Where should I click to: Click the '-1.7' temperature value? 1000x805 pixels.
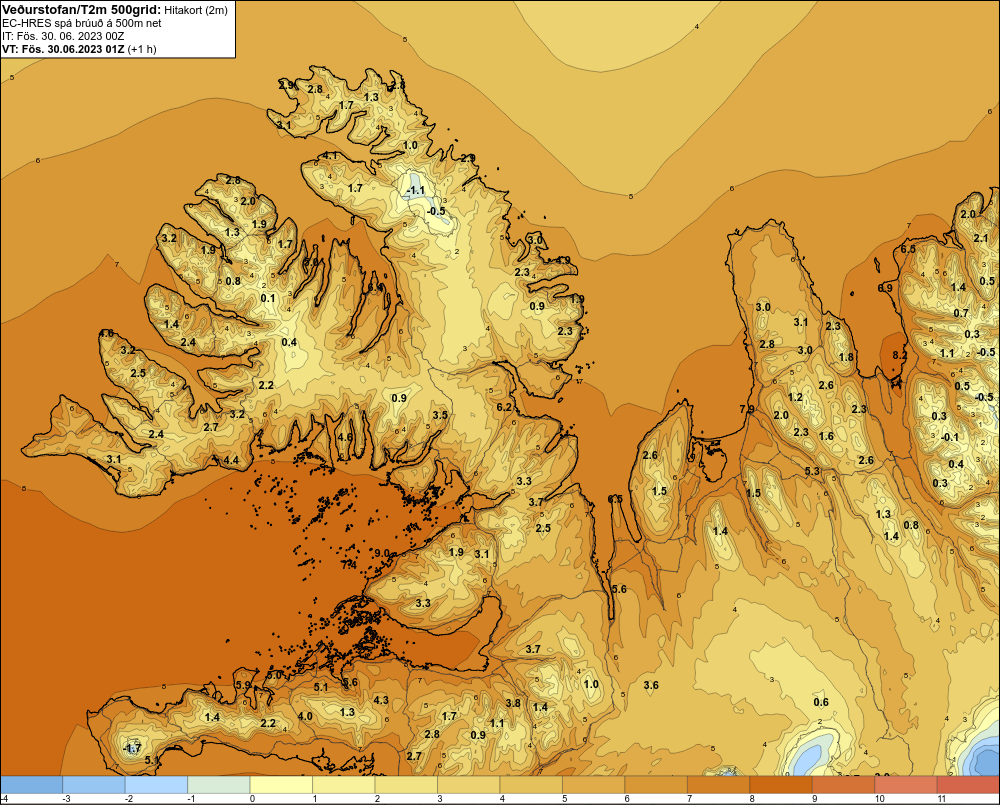132,748
